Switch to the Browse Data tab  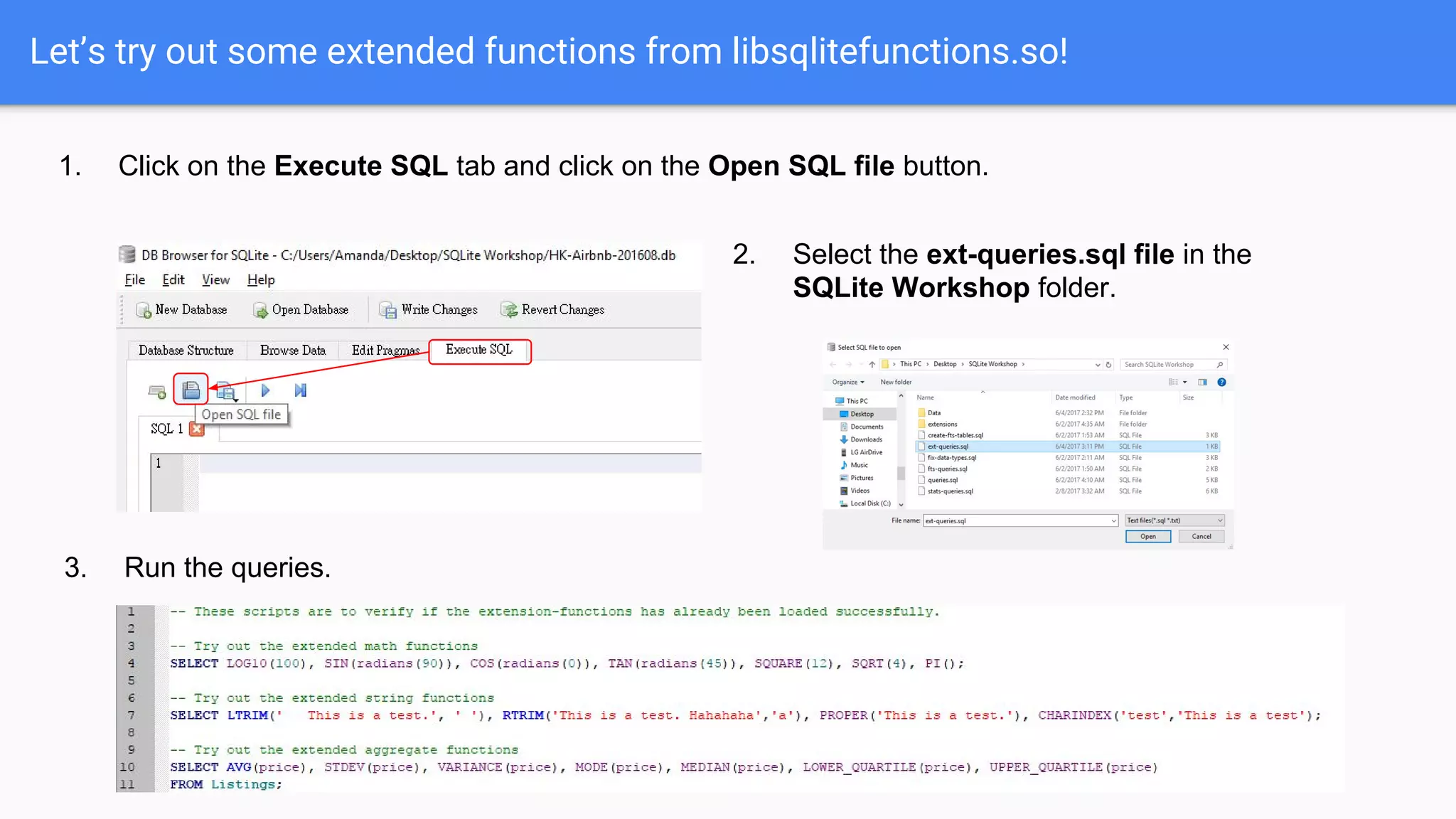293,350
